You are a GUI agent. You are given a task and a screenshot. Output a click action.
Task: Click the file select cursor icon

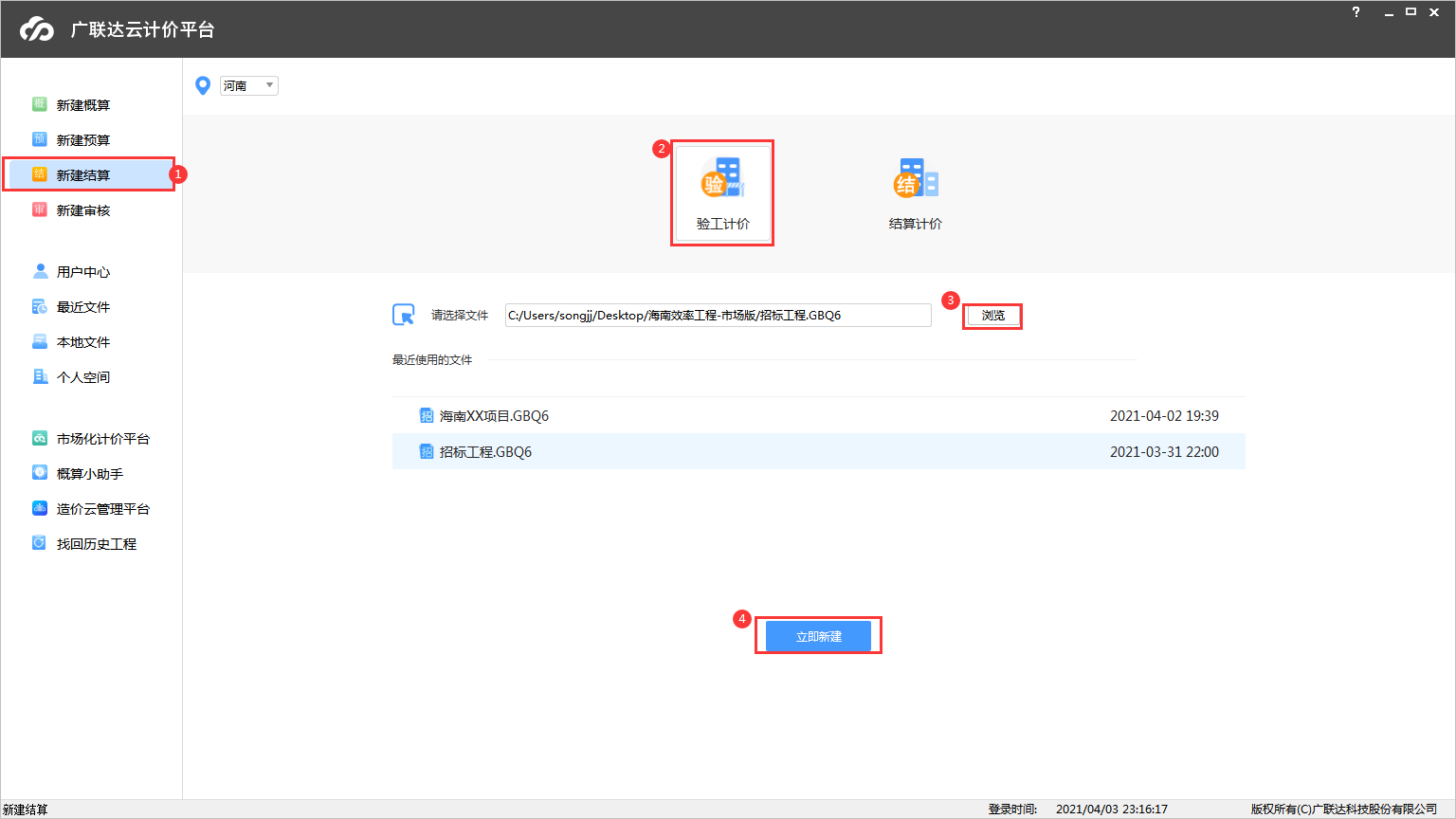click(404, 315)
